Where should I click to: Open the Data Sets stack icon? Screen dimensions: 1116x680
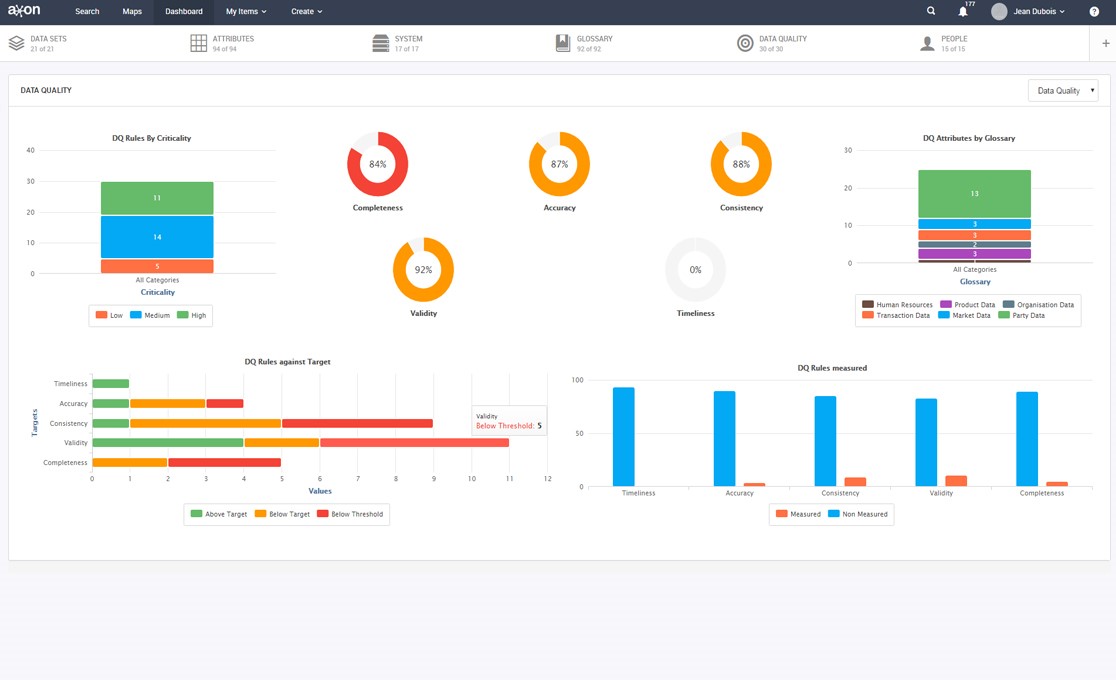pyautogui.click(x=16, y=43)
